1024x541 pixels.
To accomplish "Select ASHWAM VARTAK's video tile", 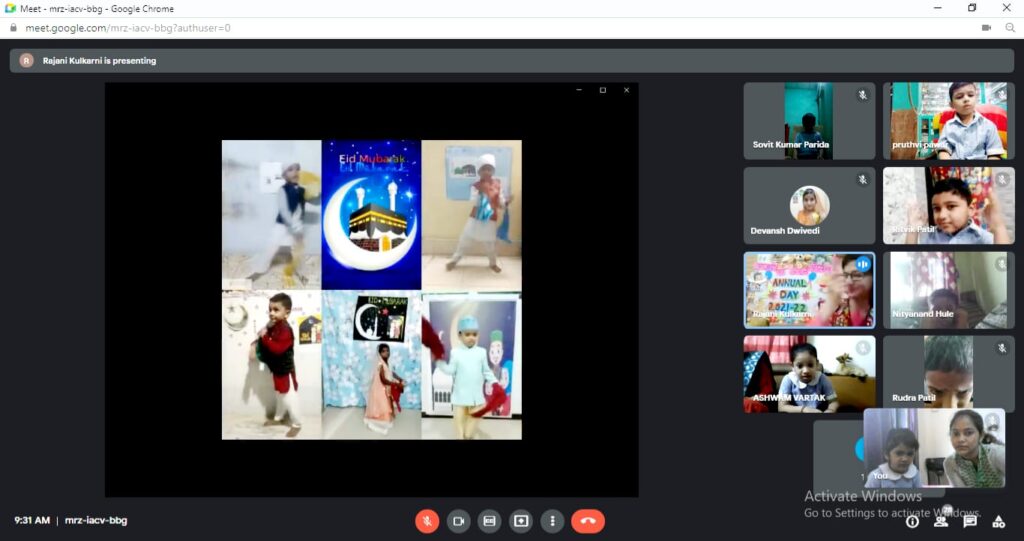I will pos(809,374).
